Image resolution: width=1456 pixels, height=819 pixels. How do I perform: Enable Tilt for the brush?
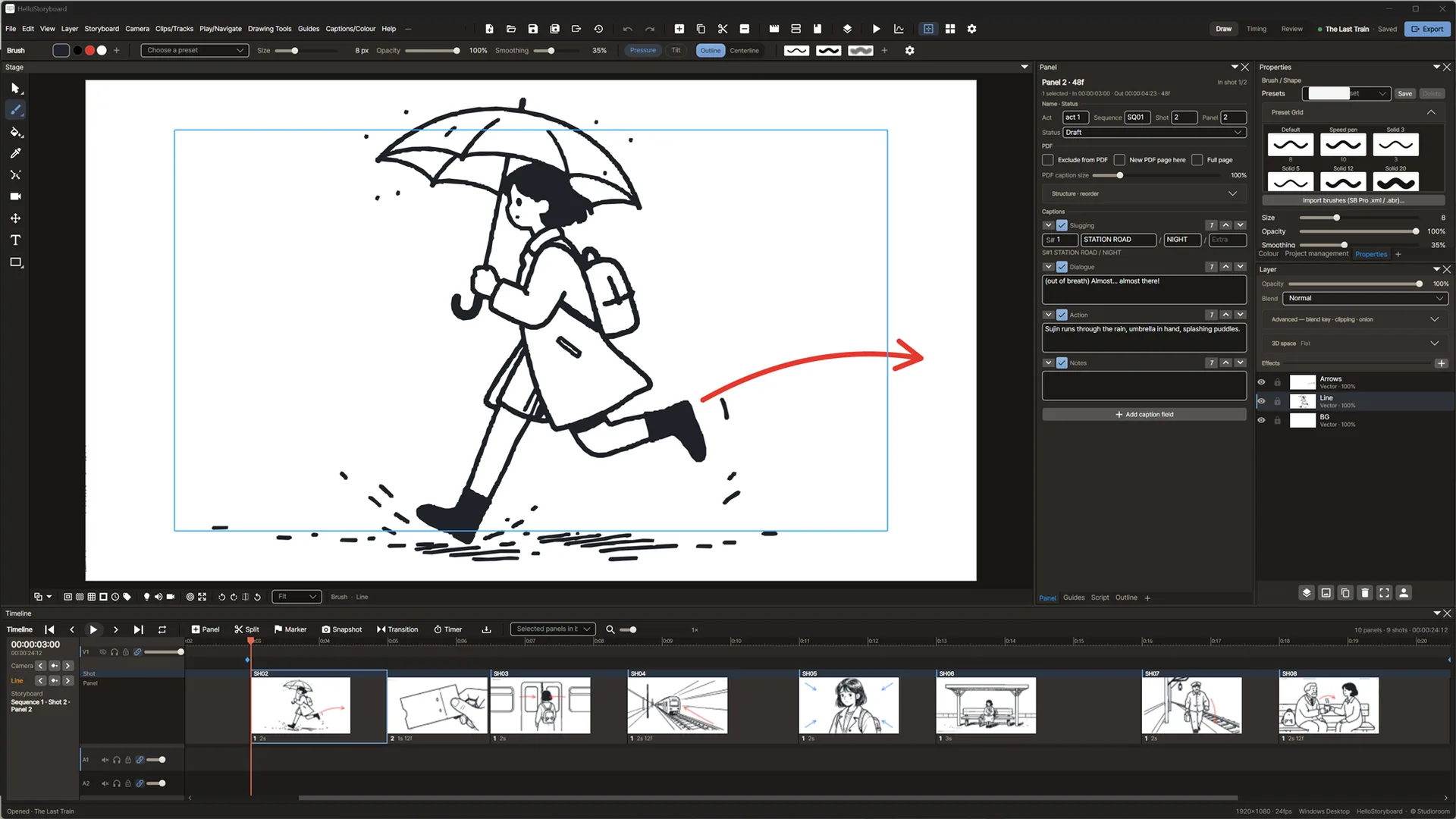[676, 51]
